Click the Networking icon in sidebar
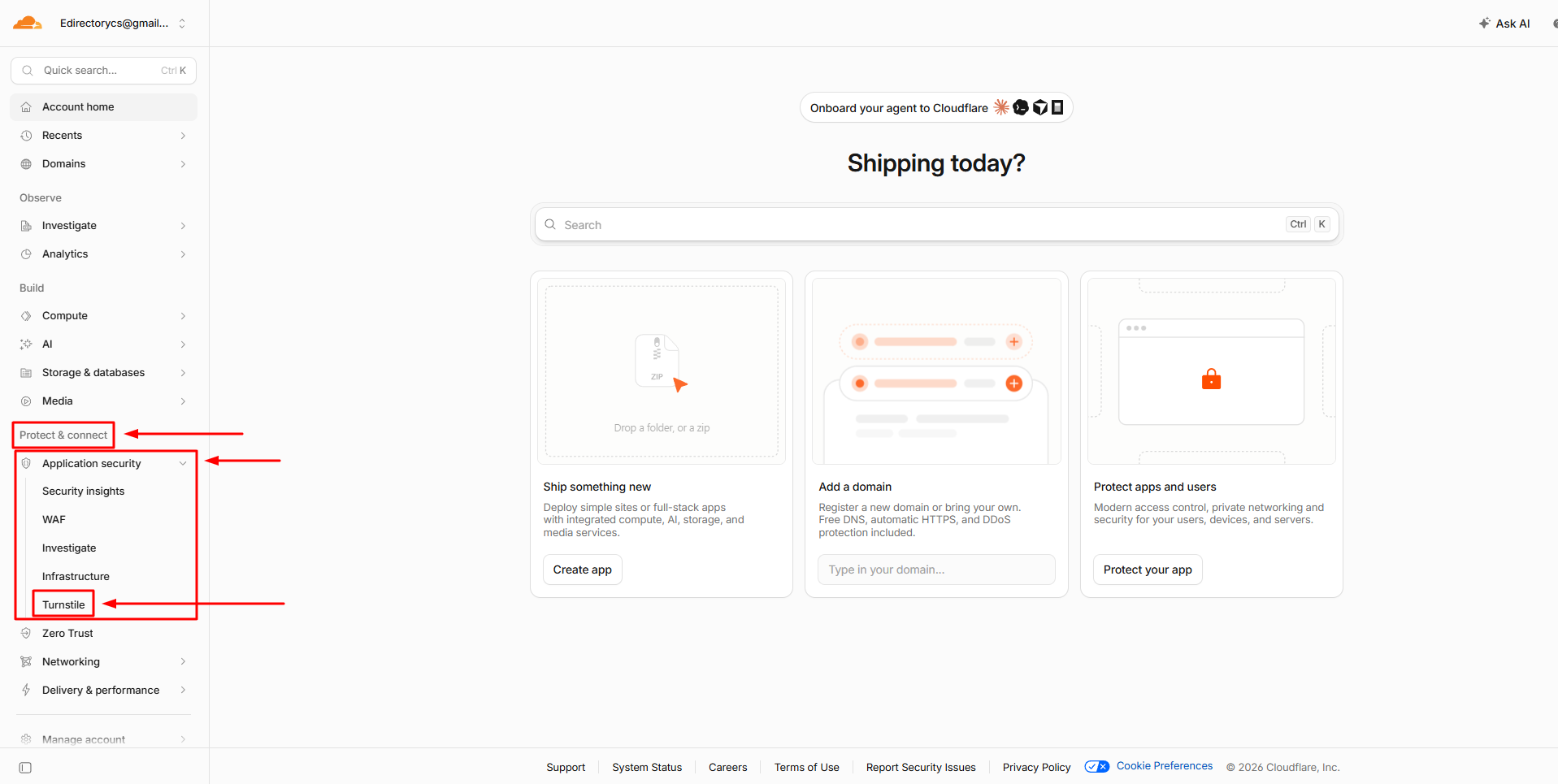 point(26,662)
